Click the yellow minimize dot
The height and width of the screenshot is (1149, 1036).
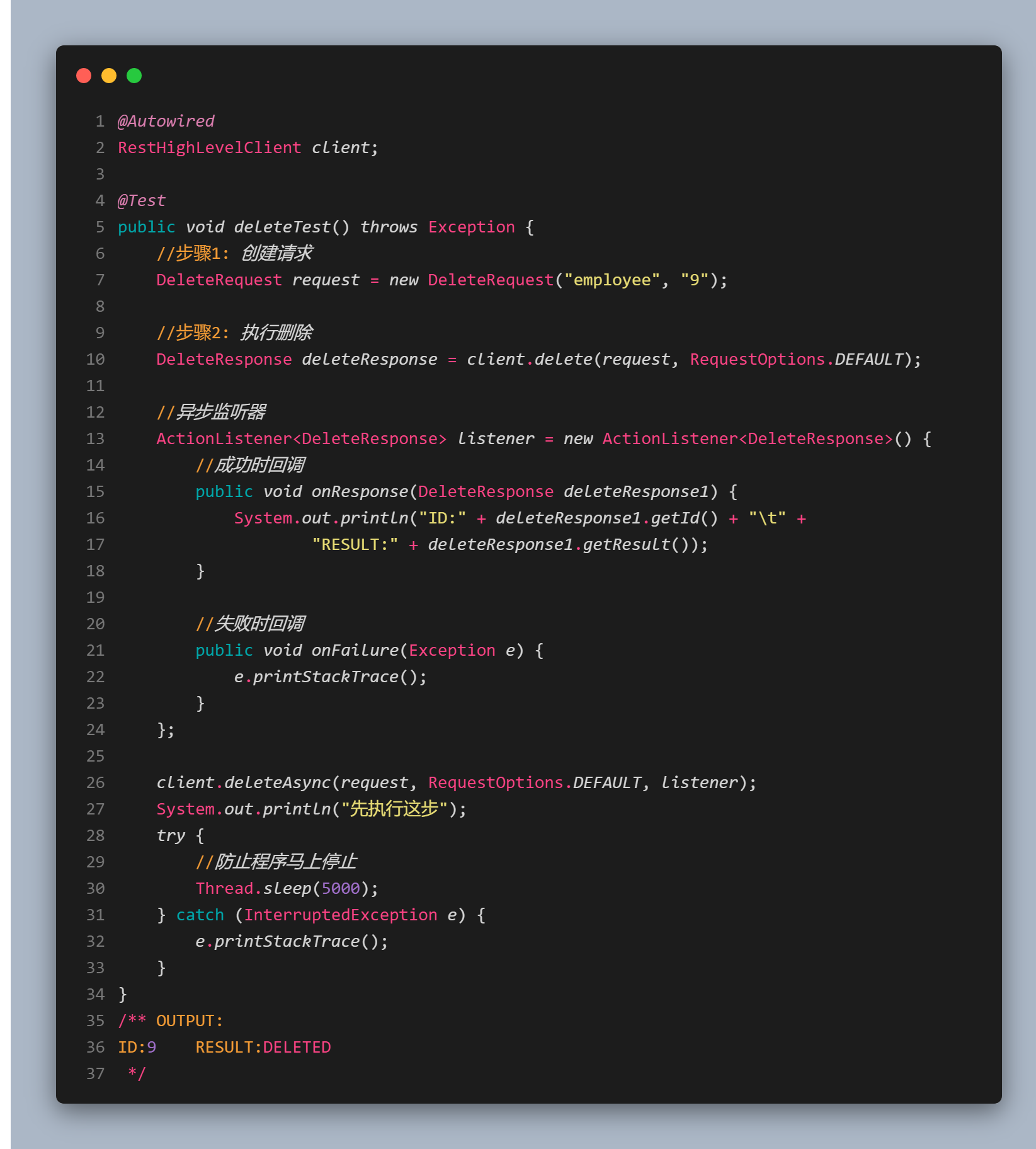(x=109, y=76)
